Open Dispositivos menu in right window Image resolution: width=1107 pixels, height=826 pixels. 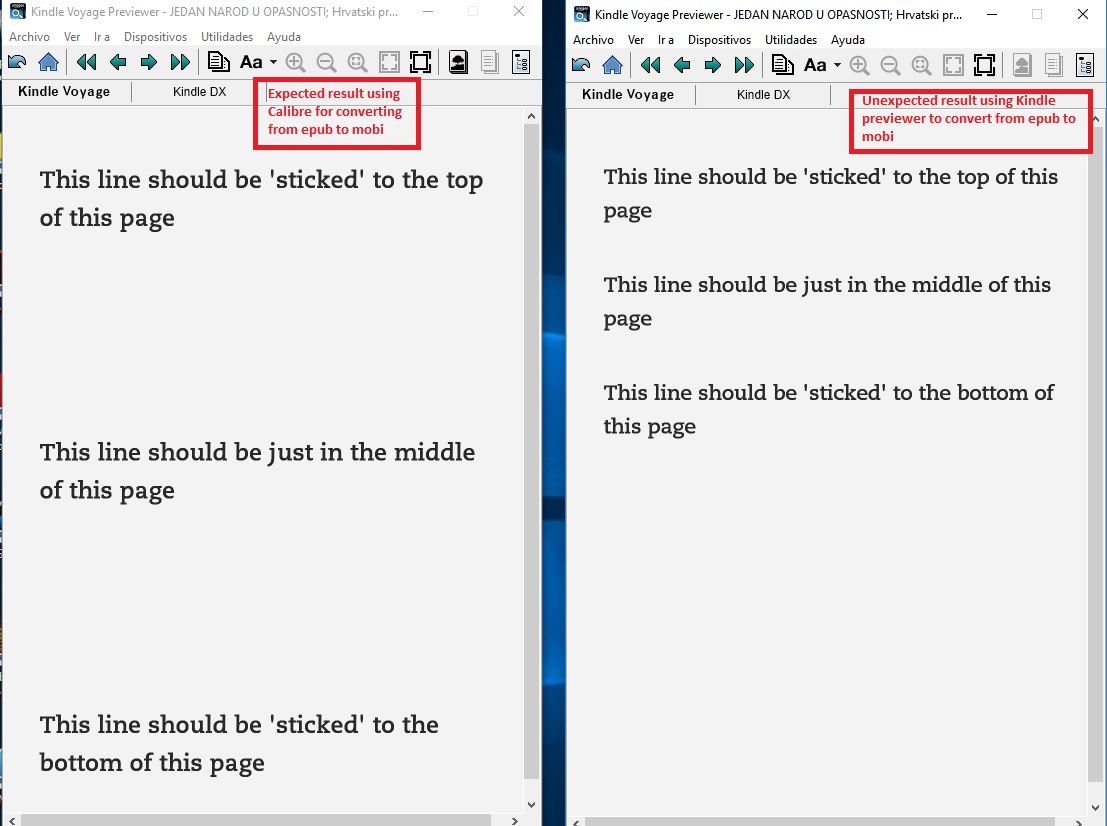point(719,40)
